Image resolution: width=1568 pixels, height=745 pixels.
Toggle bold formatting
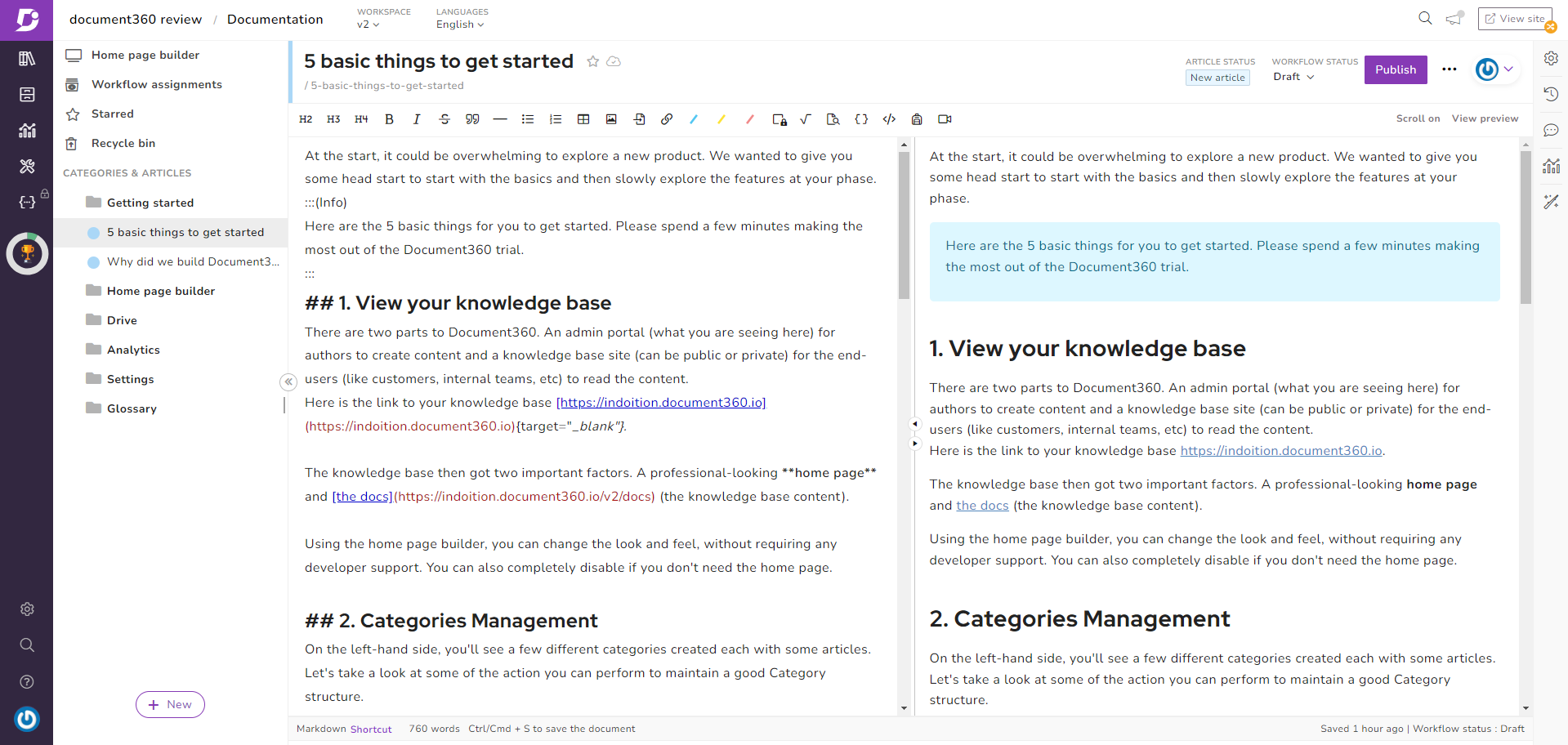pyautogui.click(x=389, y=119)
